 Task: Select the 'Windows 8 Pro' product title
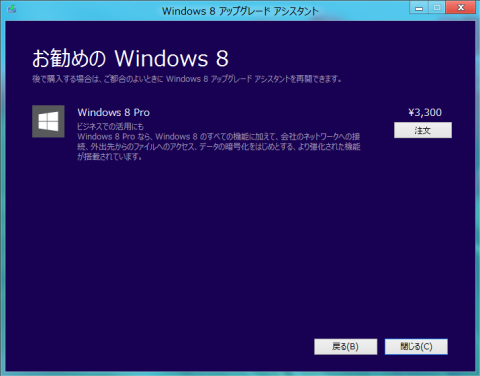click(114, 112)
